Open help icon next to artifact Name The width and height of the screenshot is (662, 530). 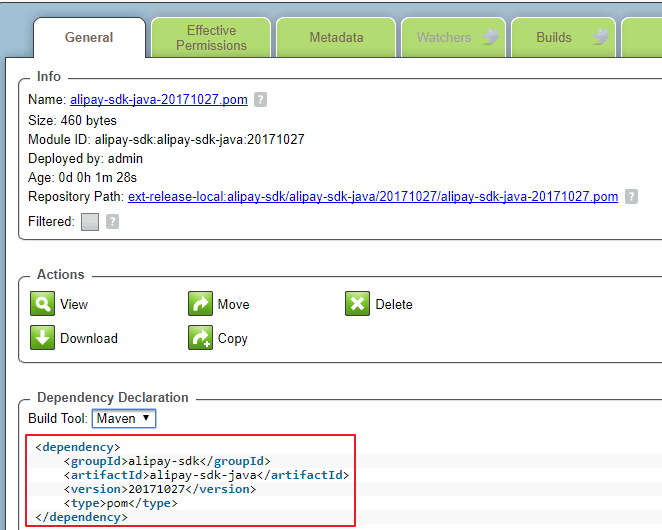[x=260, y=100]
